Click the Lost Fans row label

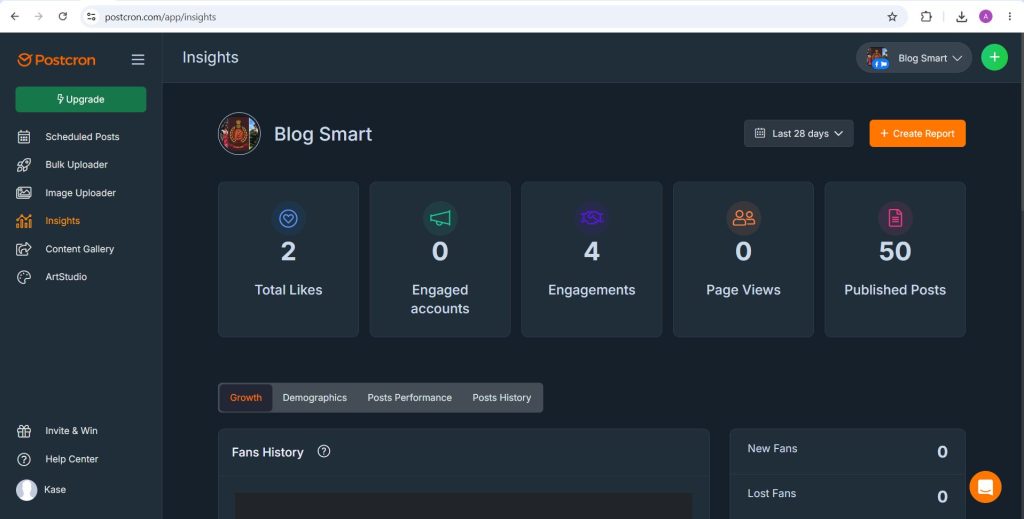(x=771, y=494)
